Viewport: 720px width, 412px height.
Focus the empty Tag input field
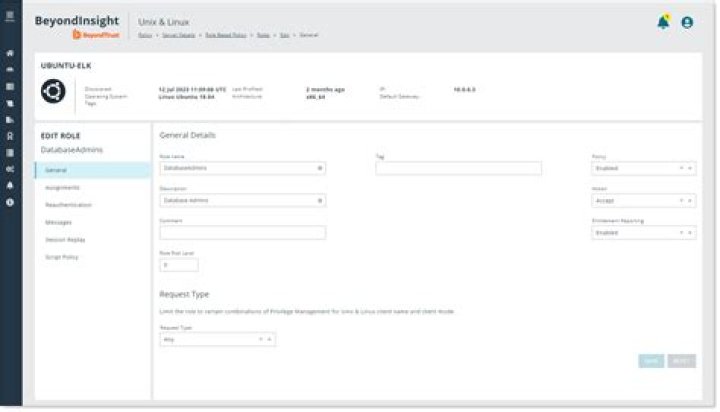point(458,168)
